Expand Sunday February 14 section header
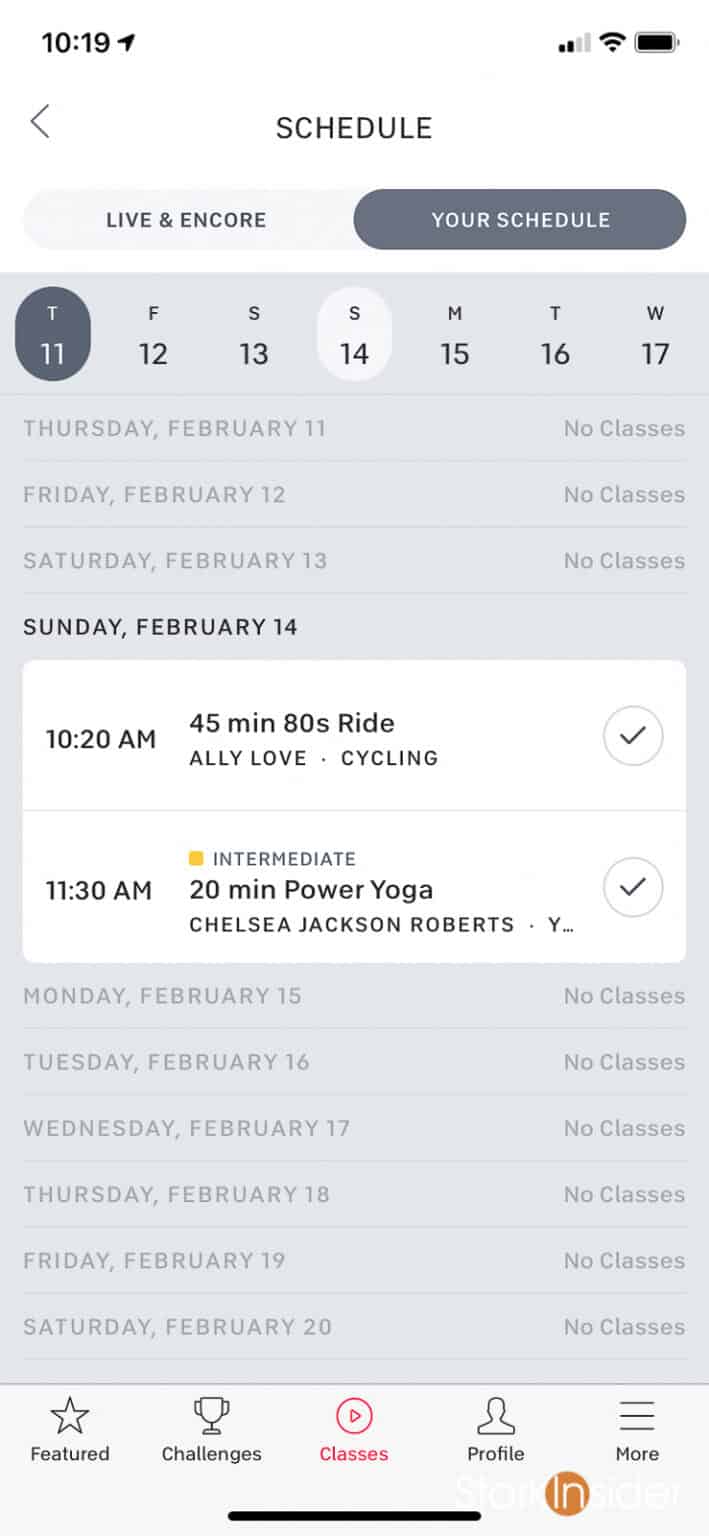This screenshot has height=1536, width=709. click(x=161, y=627)
